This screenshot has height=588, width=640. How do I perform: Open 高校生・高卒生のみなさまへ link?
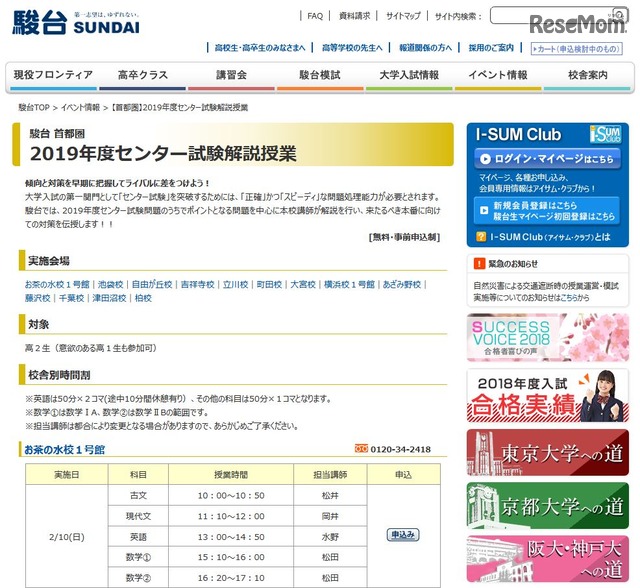260,48
